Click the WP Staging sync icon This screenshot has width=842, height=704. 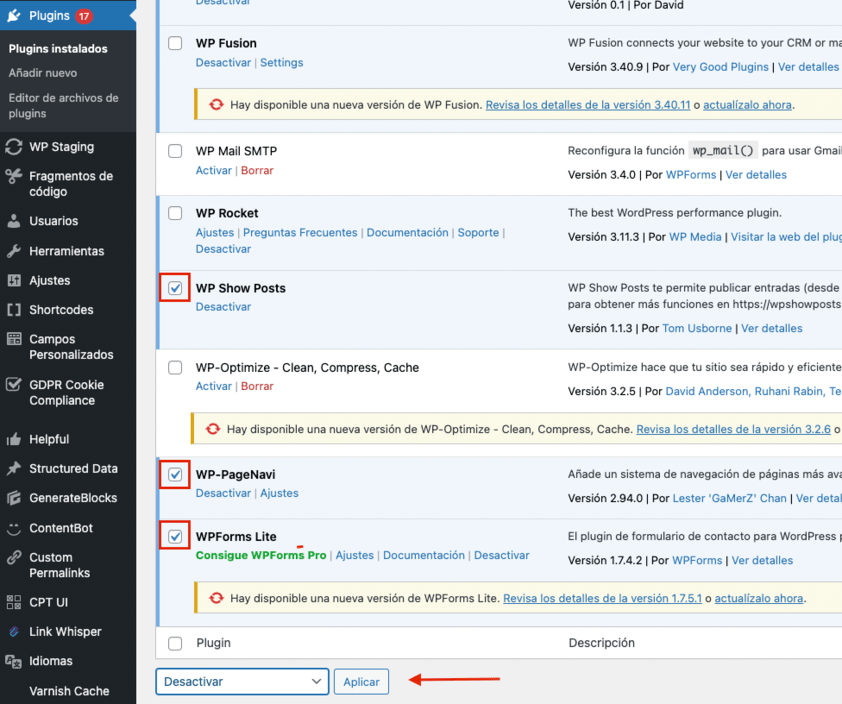tap(14, 147)
